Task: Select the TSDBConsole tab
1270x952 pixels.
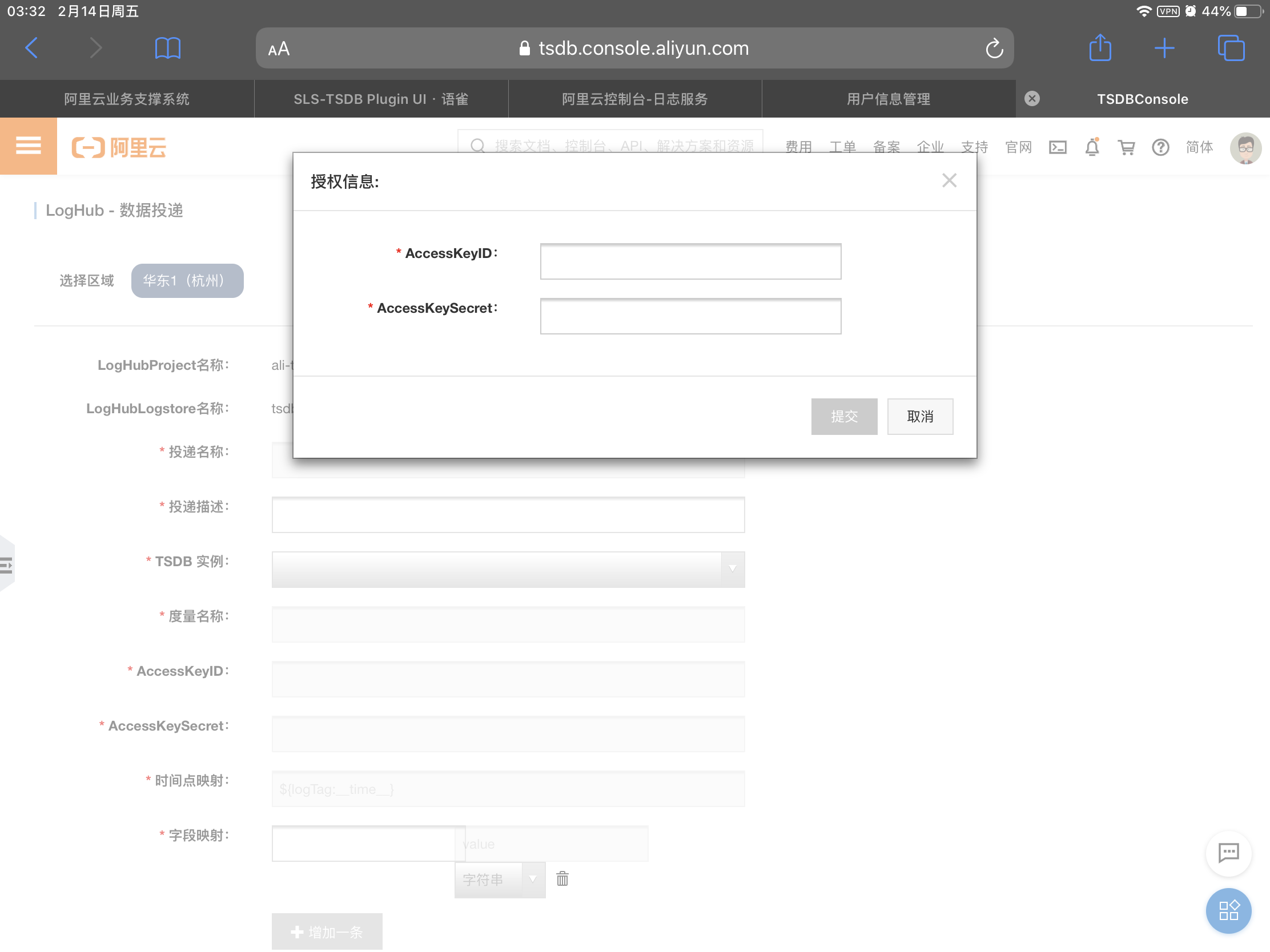Action: click(x=1143, y=99)
